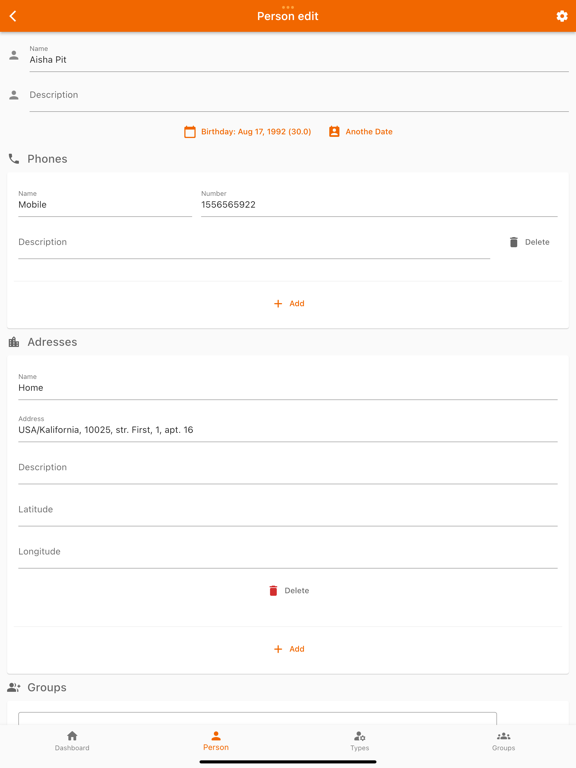Viewport: 576px width, 768px height.
Task: Switch to the Types tab
Action: (x=360, y=741)
